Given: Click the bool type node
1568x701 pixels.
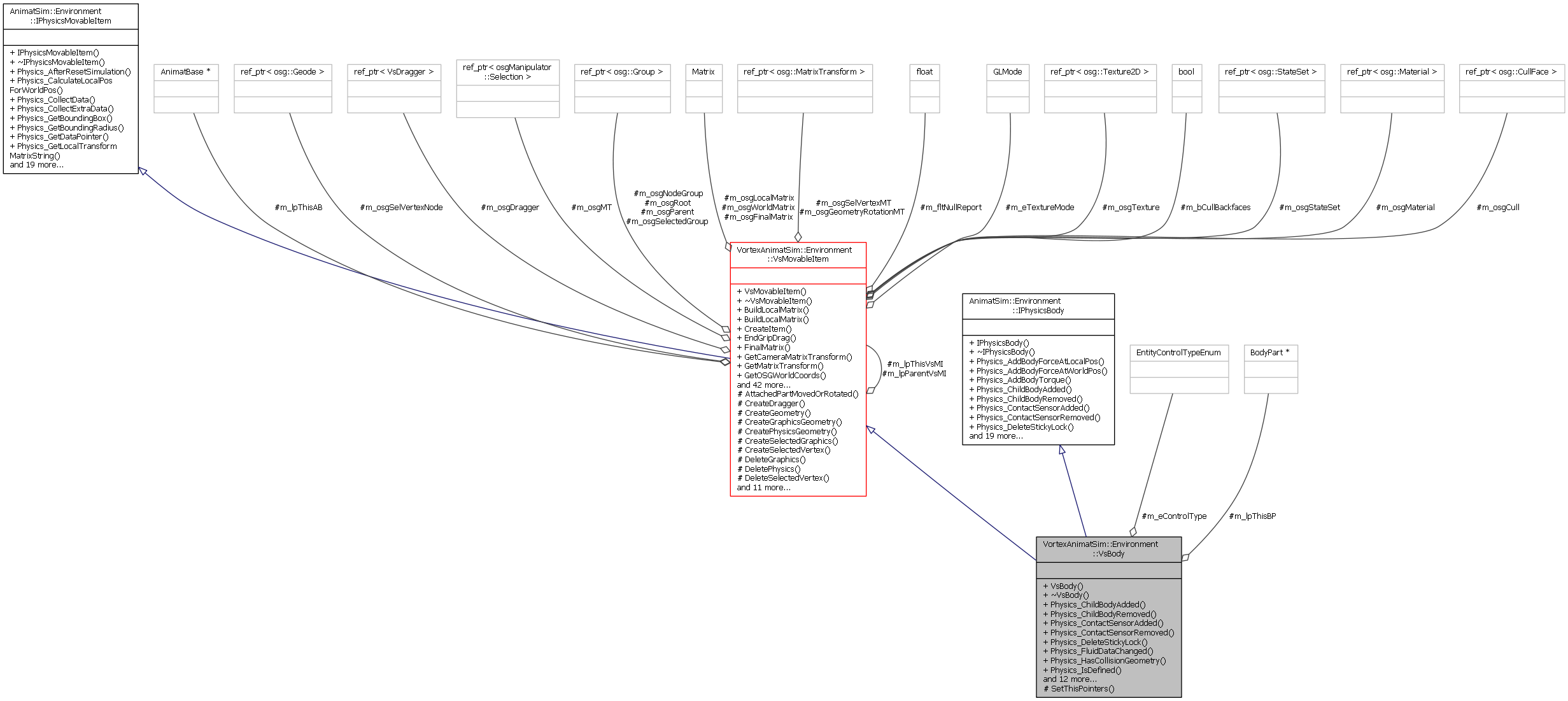Looking at the screenshot, I should [x=1186, y=89].
